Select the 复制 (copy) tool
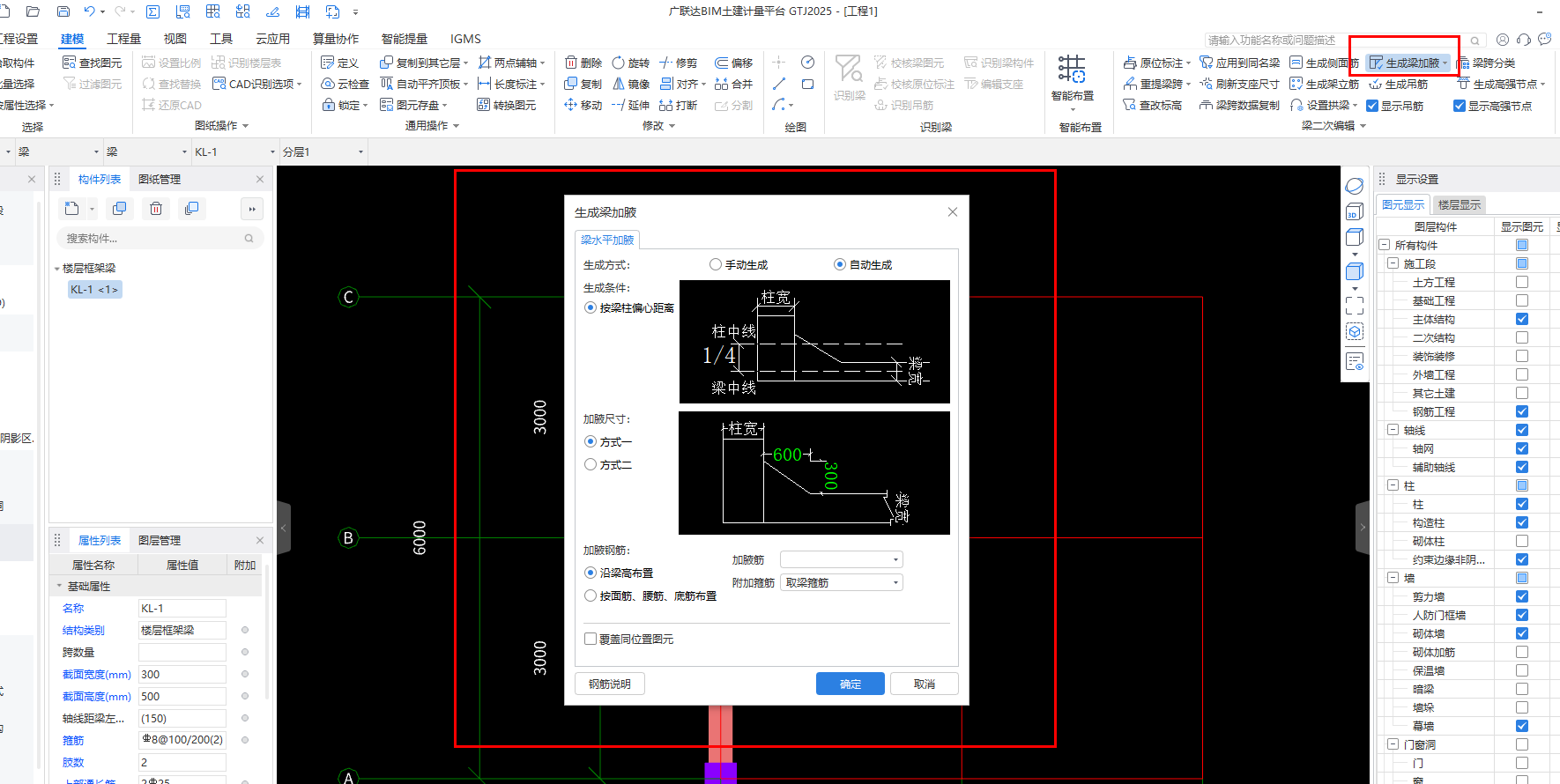The height and width of the screenshot is (784, 1560). 583,84
